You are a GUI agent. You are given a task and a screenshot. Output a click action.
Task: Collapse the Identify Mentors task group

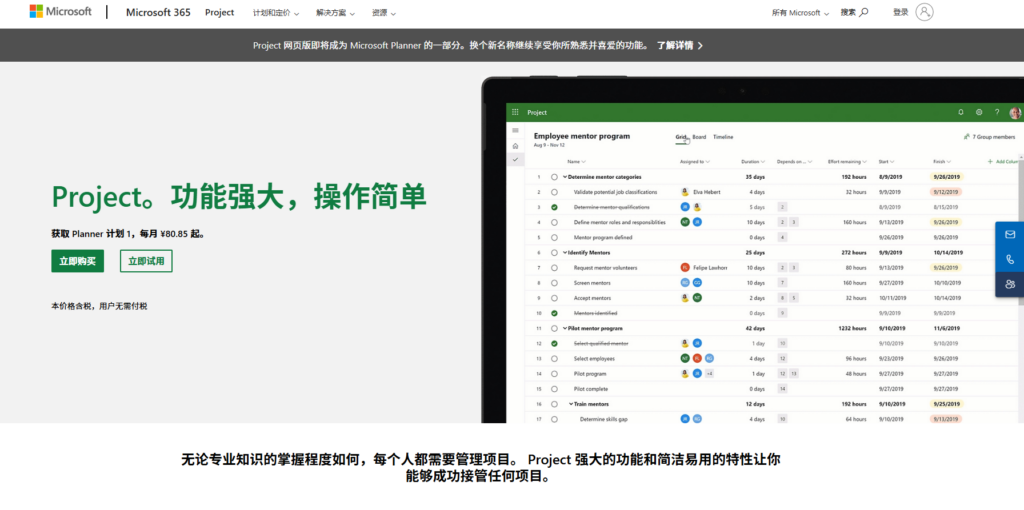564,253
